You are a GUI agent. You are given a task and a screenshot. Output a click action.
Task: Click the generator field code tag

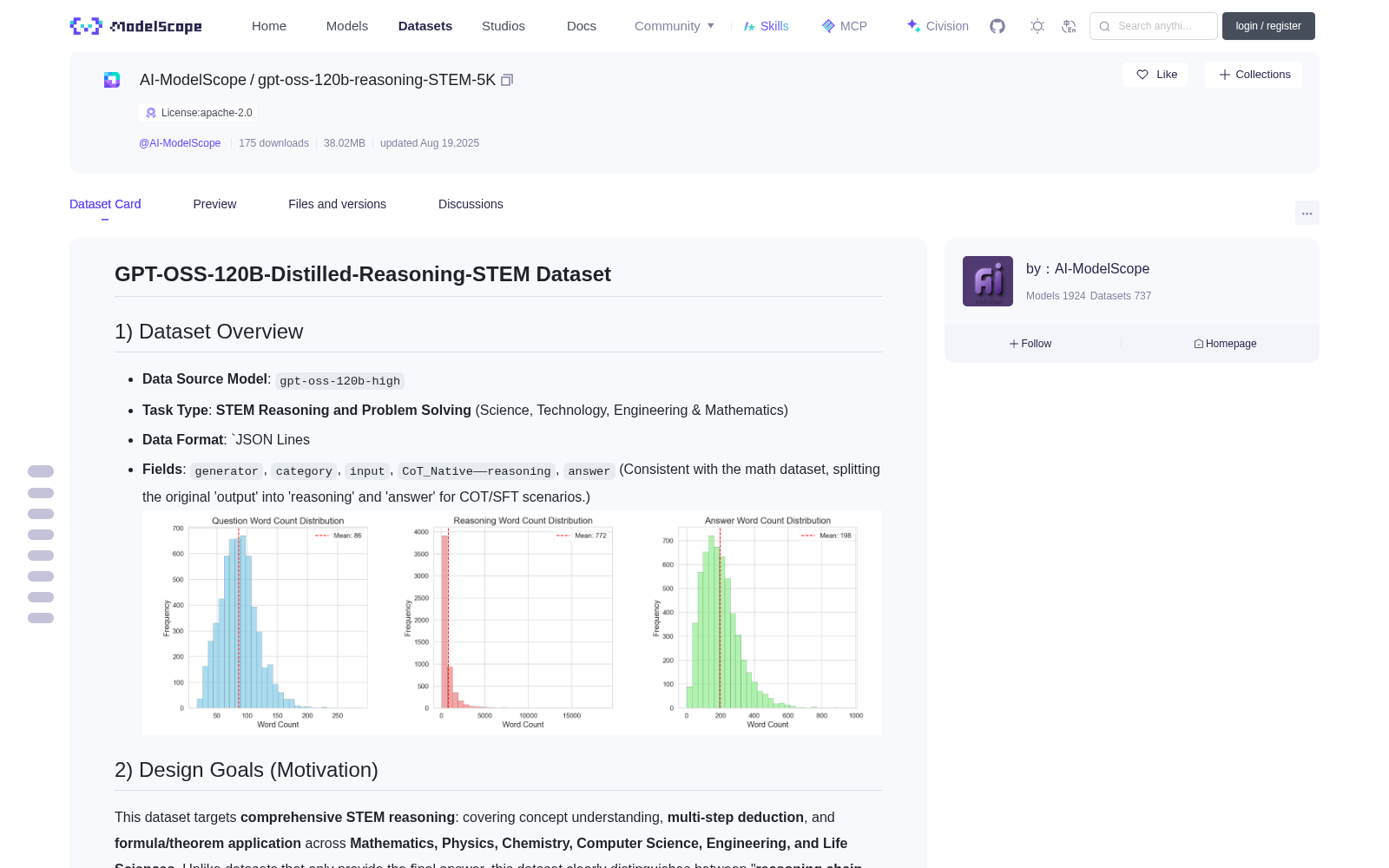pyautogui.click(x=227, y=471)
